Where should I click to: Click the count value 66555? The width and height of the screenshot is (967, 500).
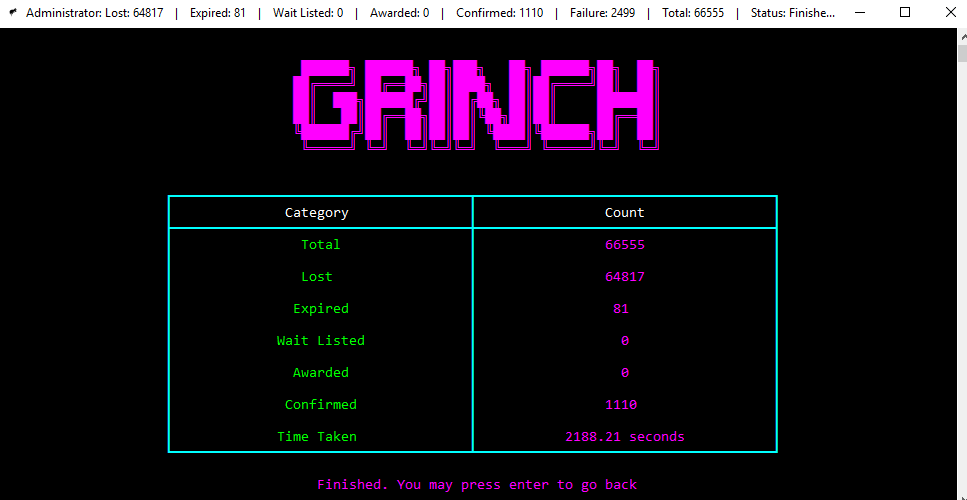[625, 245]
